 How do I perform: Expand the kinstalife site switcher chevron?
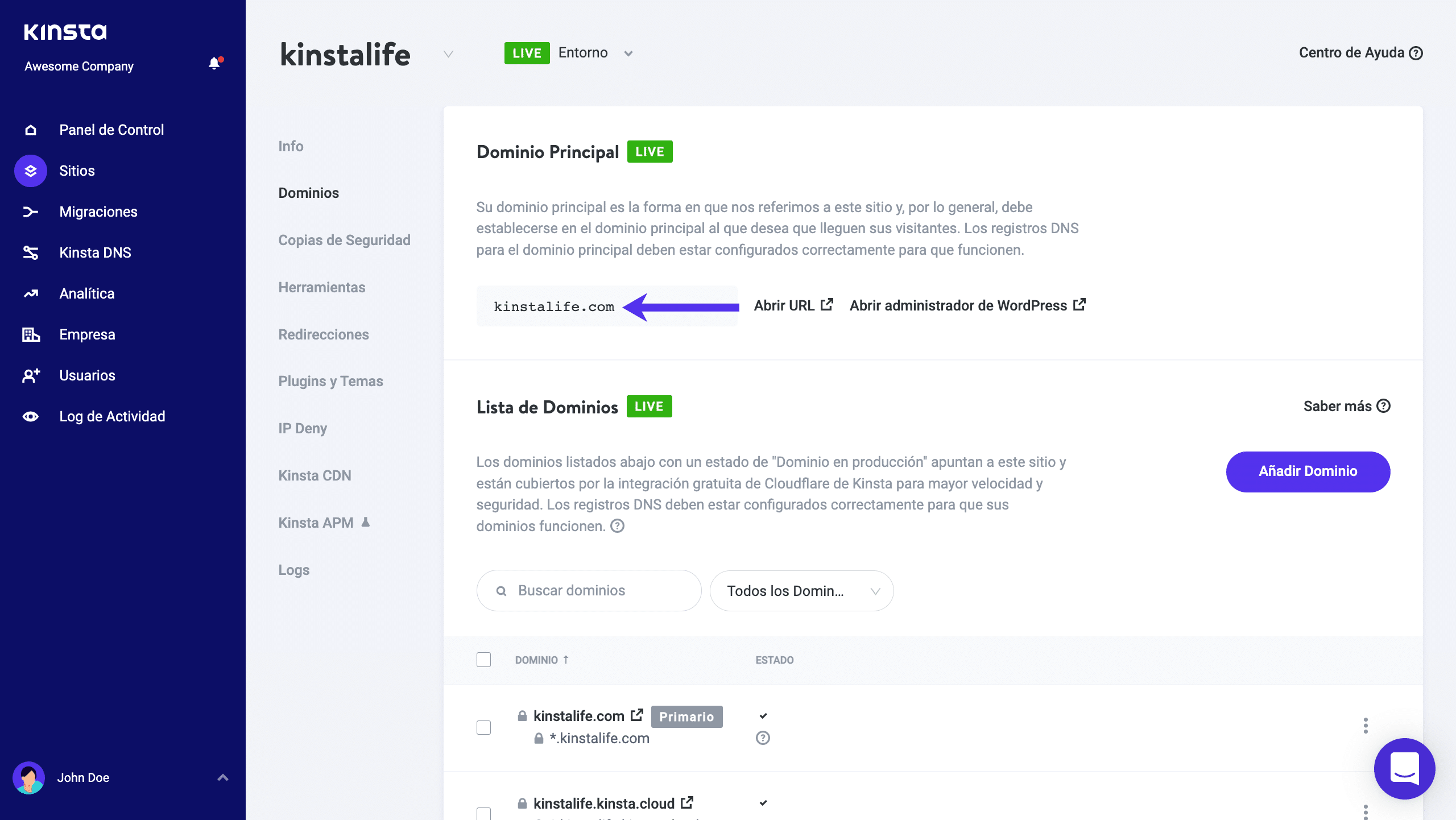[x=448, y=54]
